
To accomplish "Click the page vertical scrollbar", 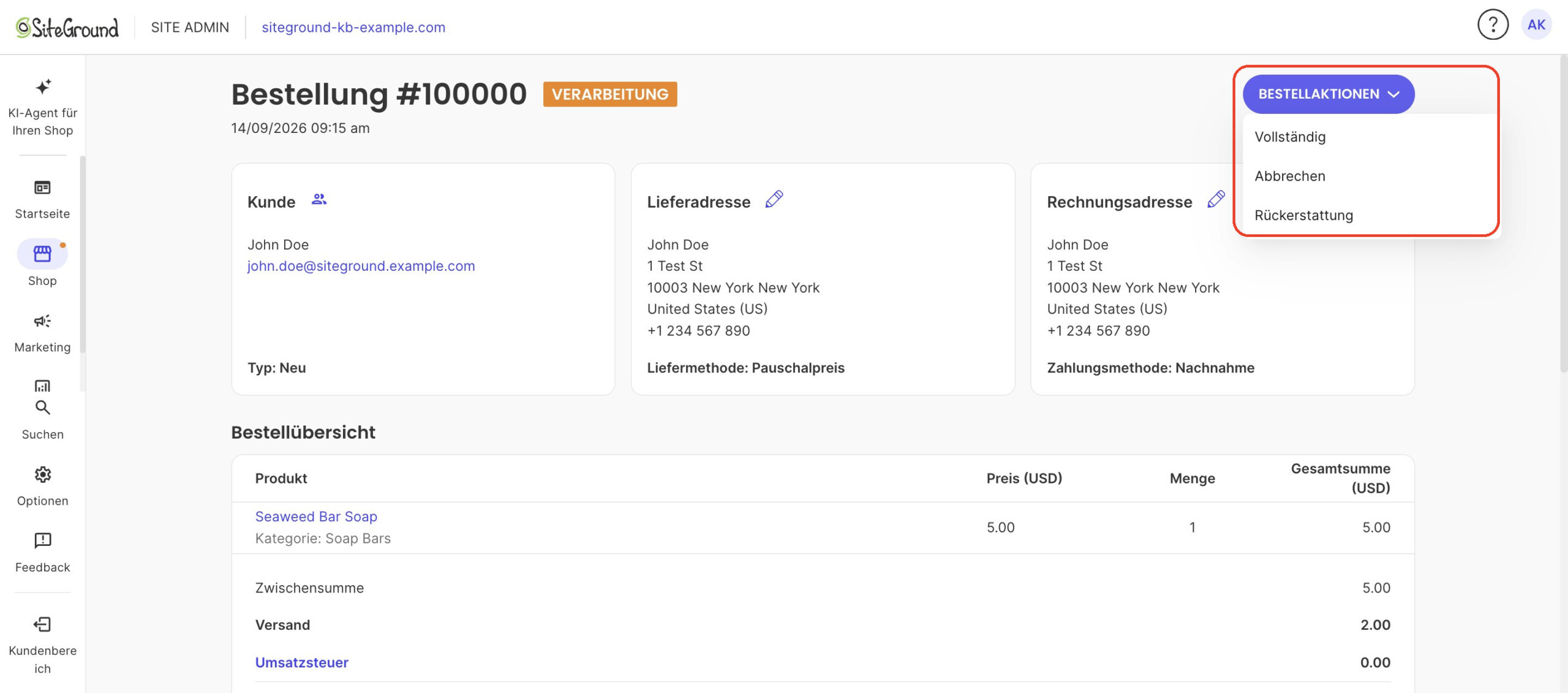I will pos(1563,214).
